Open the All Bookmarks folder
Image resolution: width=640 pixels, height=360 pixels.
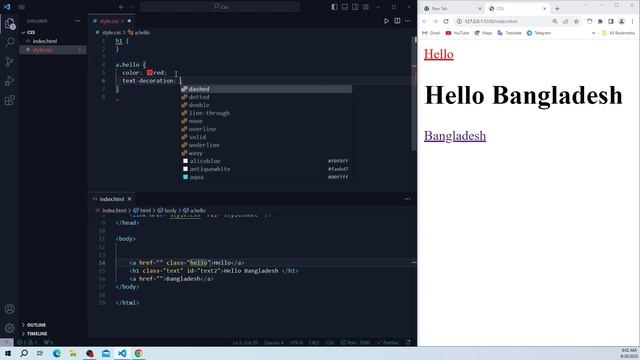pyautogui.click(x=618, y=33)
